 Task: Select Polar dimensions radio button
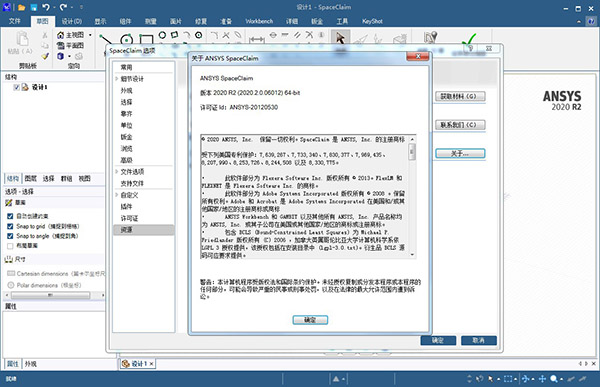11,285
